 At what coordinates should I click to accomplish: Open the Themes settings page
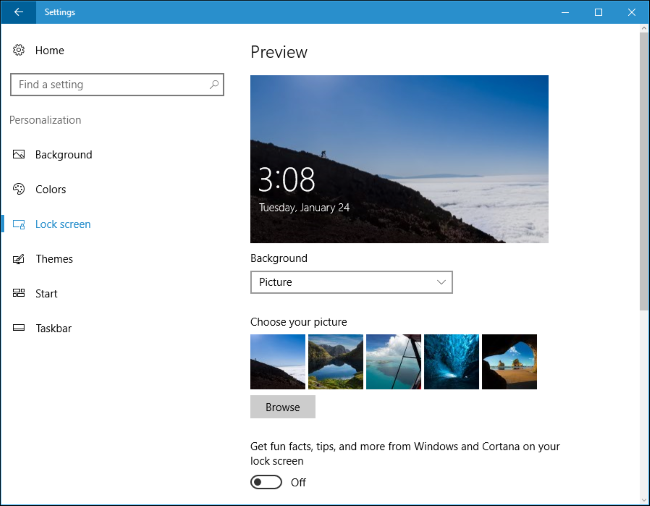click(x=54, y=259)
